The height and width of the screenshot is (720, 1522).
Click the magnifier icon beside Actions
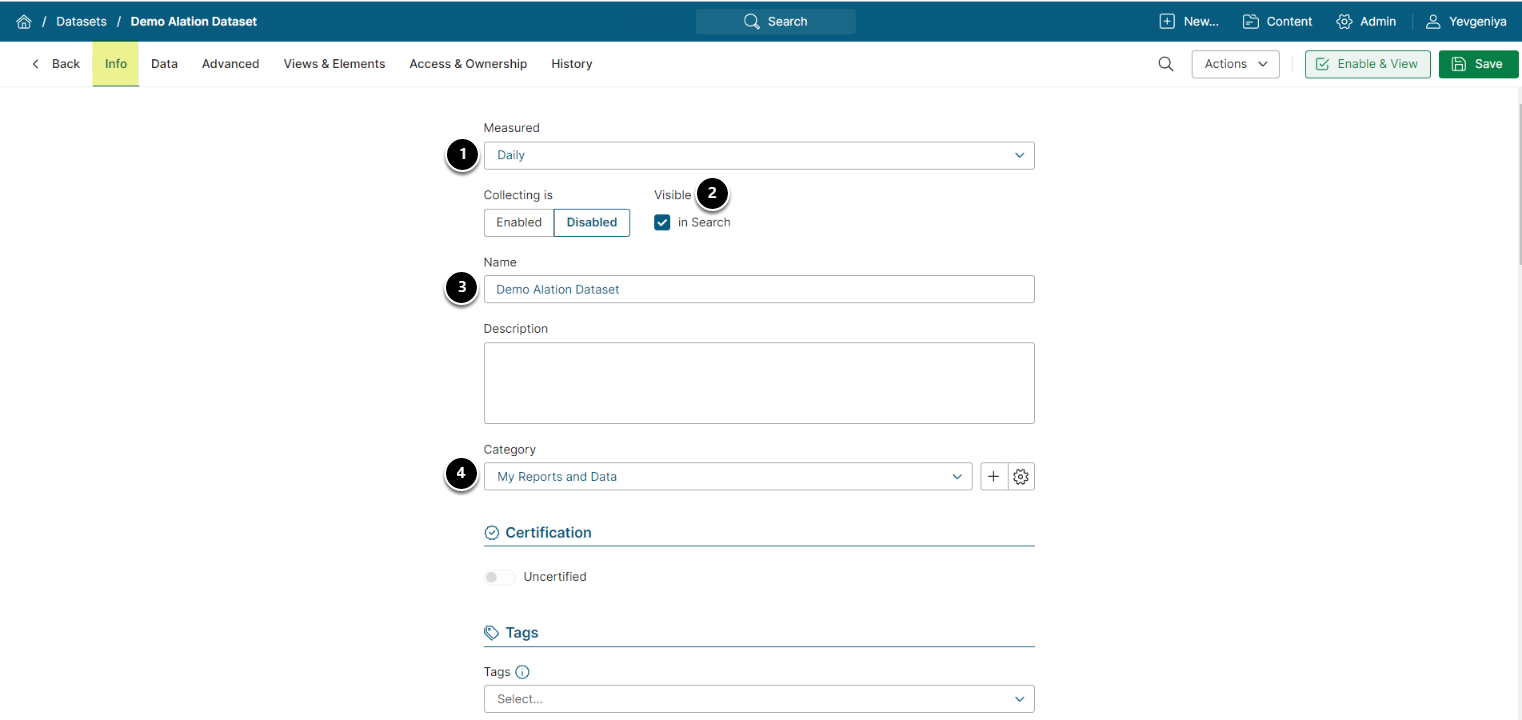tap(1165, 64)
